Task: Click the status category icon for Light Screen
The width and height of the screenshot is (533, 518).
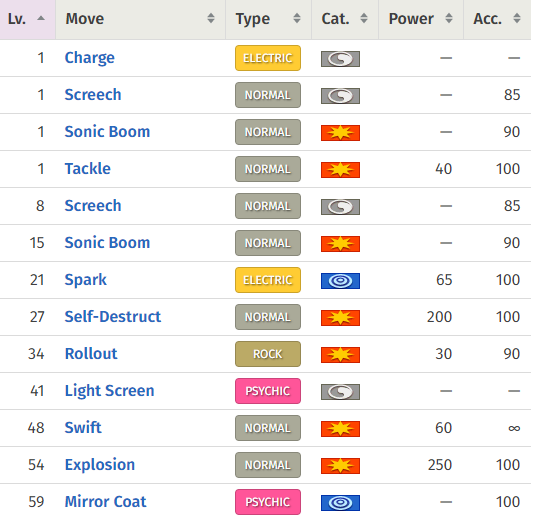Action: [340, 393]
